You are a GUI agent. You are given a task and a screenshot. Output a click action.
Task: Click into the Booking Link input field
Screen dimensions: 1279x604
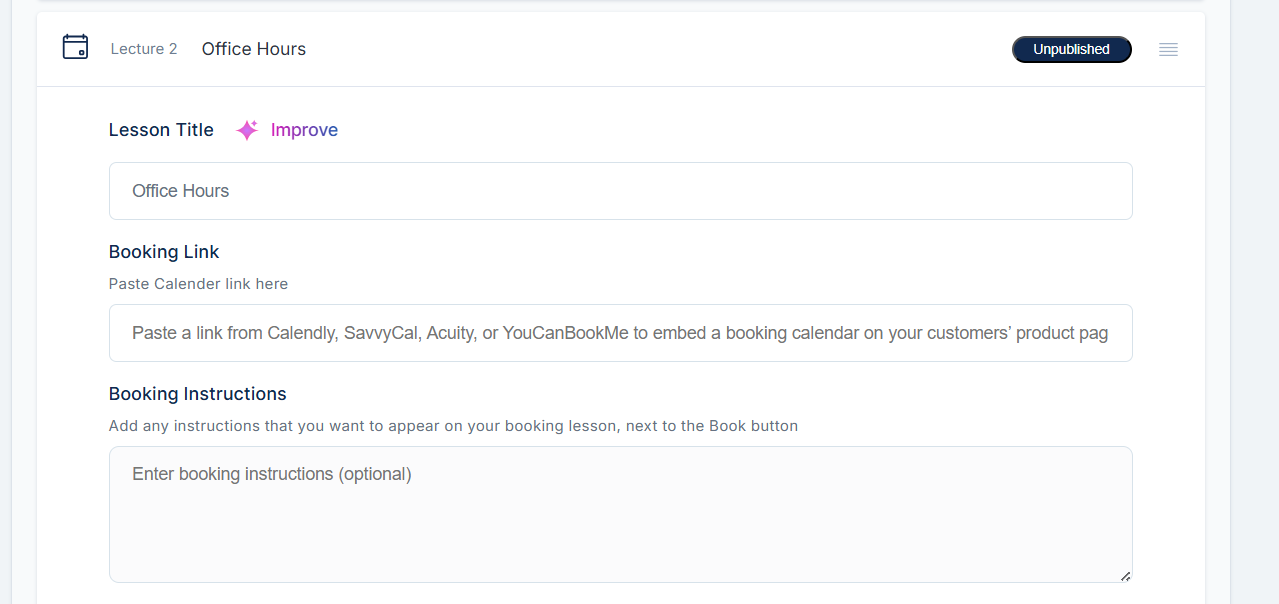point(620,333)
